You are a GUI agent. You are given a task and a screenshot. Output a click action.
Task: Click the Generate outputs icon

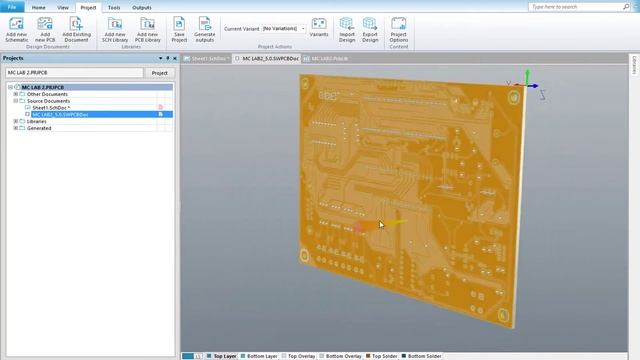[x=204, y=24]
